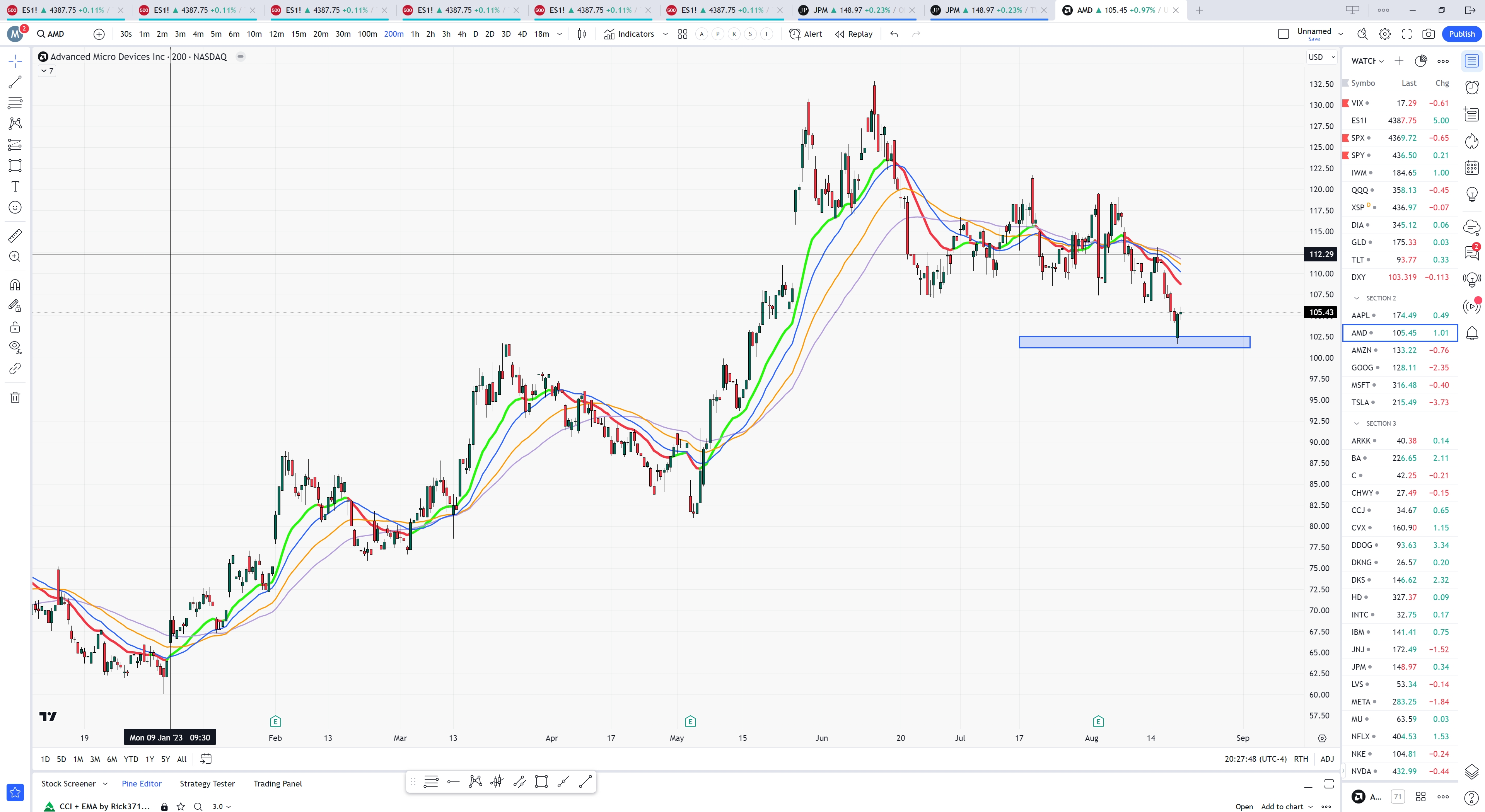Viewport: 1485px width, 812px height.
Task: Open the Hotlists flame icon in the sidebar
Action: [x=1472, y=141]
